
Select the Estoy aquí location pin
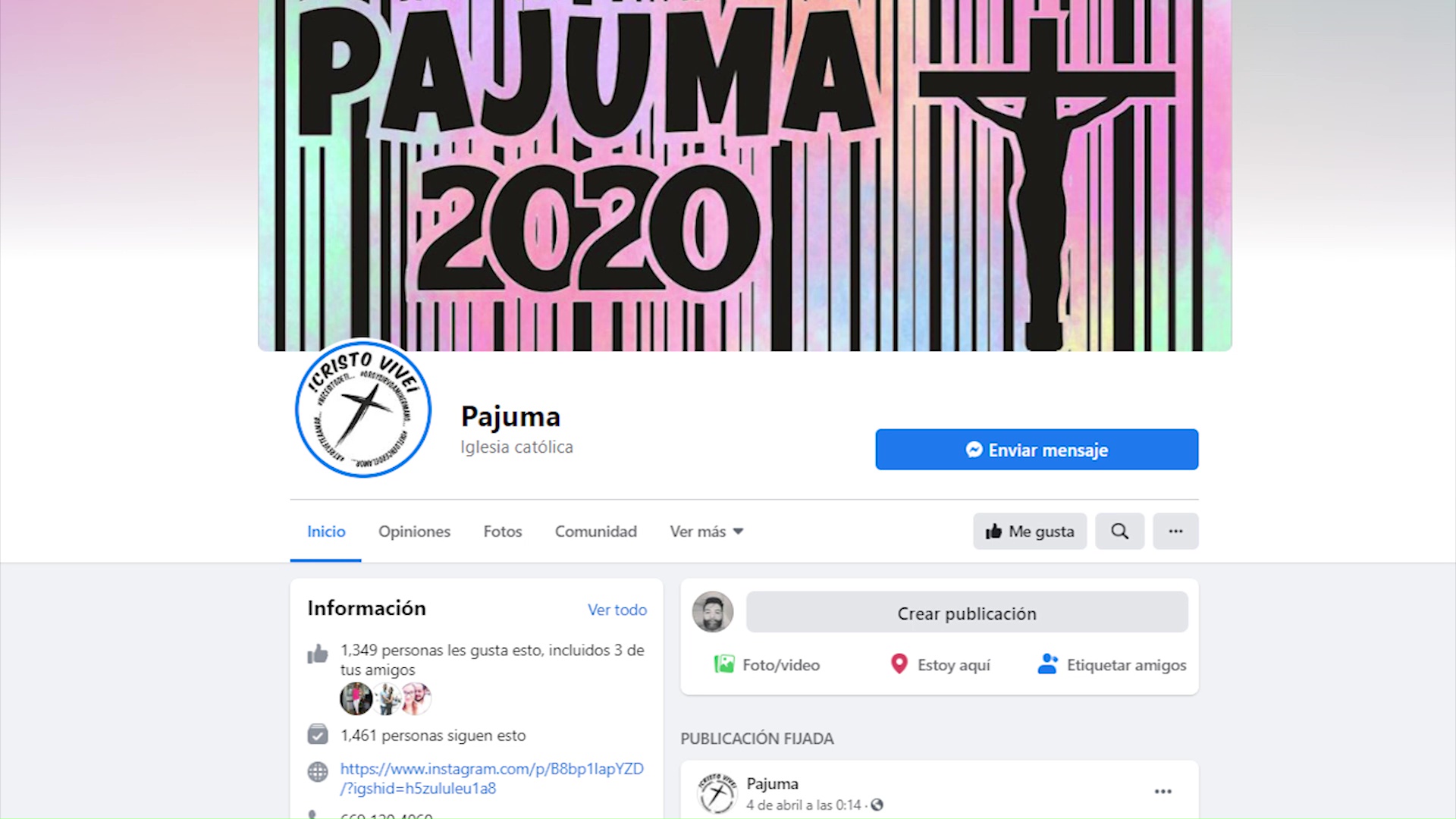[899, 664]
